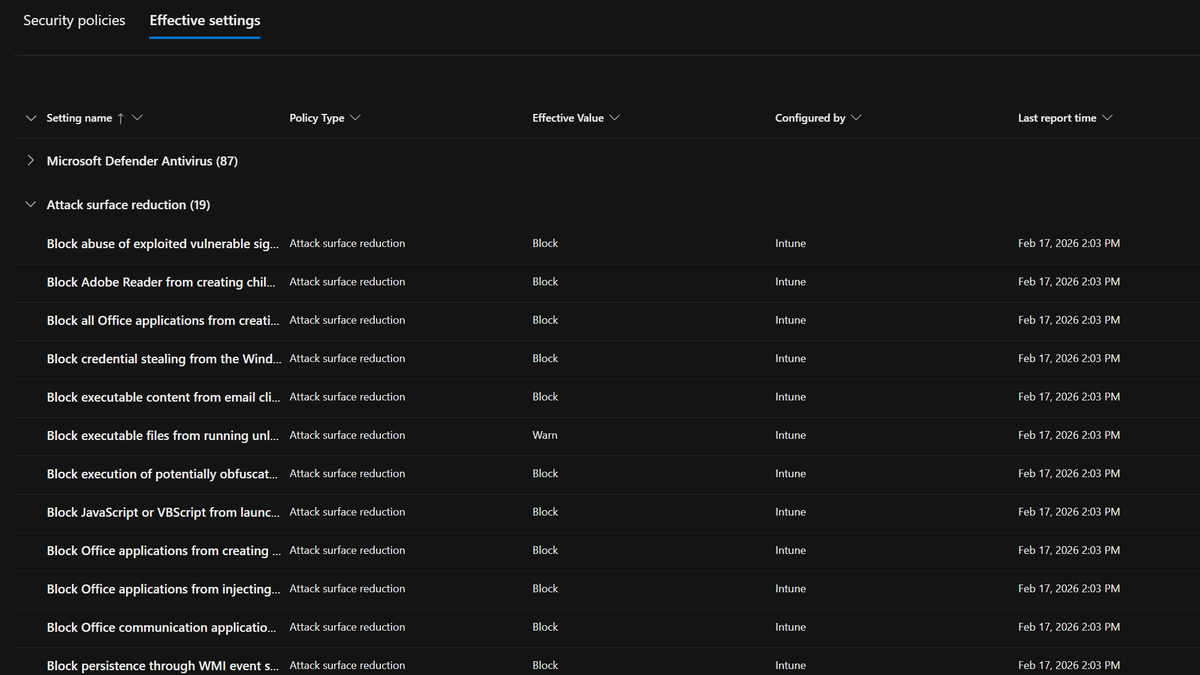Click setting 'Block Office communication applicatio...'

[161, 628]
